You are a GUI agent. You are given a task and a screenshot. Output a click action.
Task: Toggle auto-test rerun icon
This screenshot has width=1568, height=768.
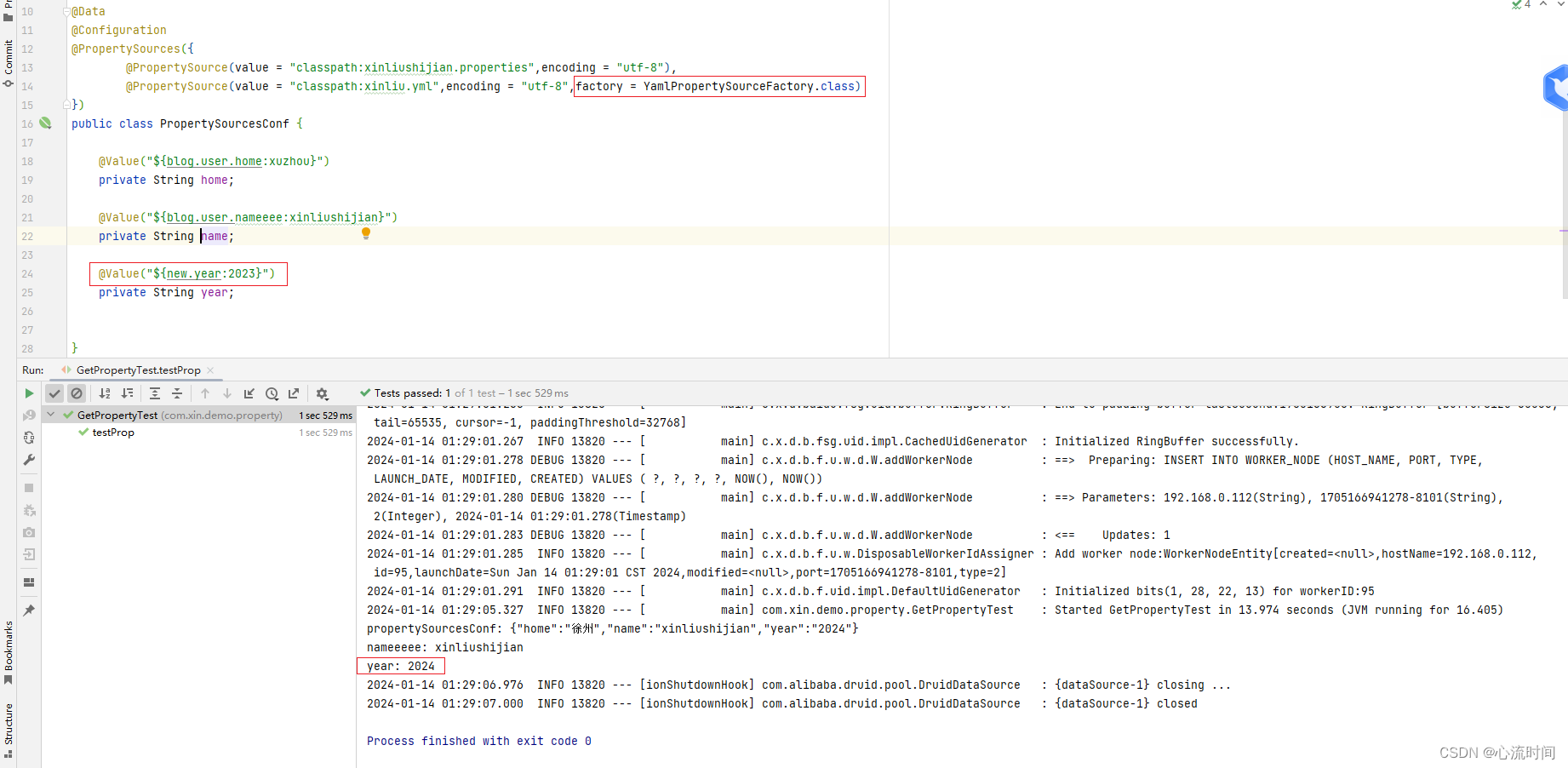tap(29, 438)
